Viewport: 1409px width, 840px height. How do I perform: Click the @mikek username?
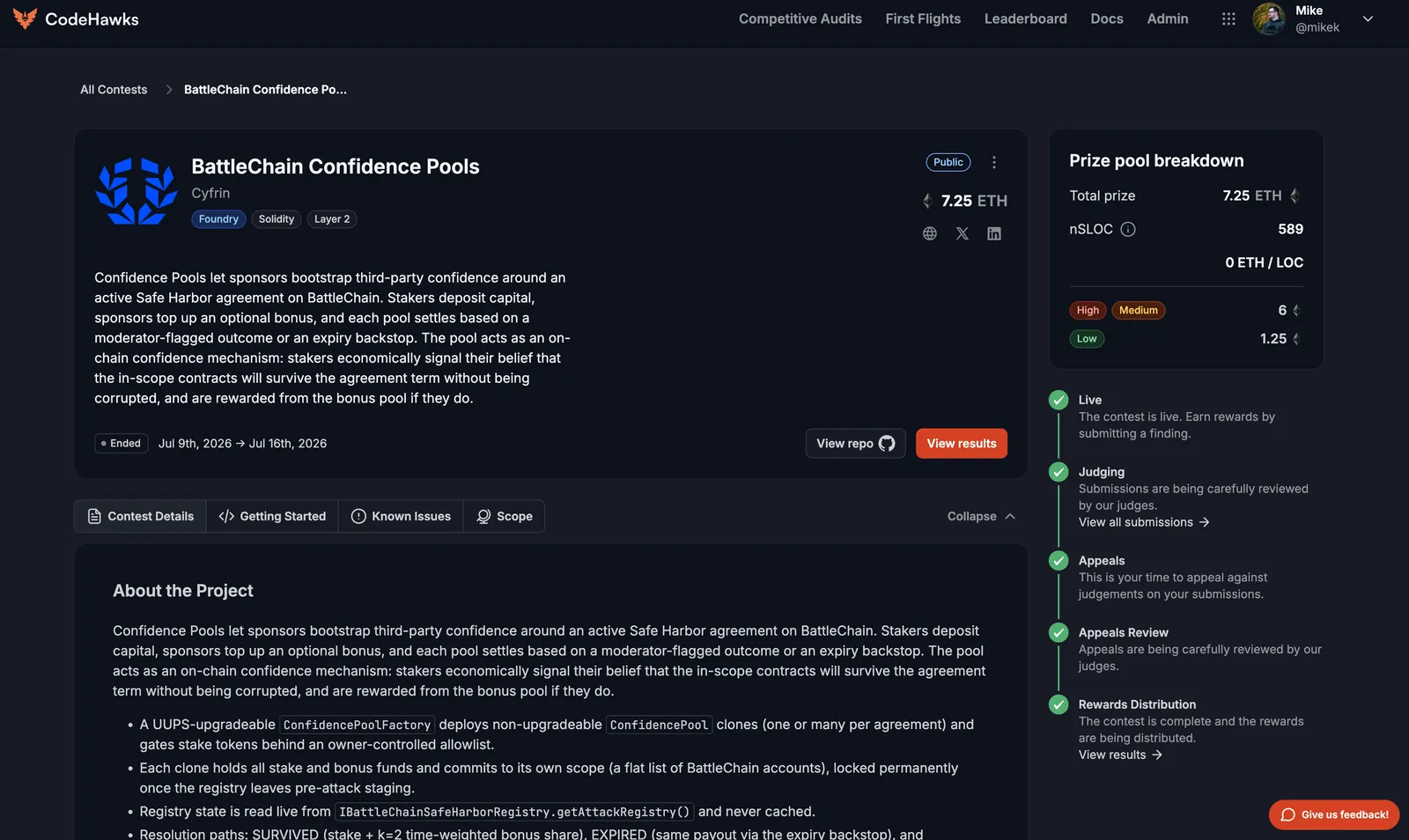pyautogui.click(x=1317, y=27)
